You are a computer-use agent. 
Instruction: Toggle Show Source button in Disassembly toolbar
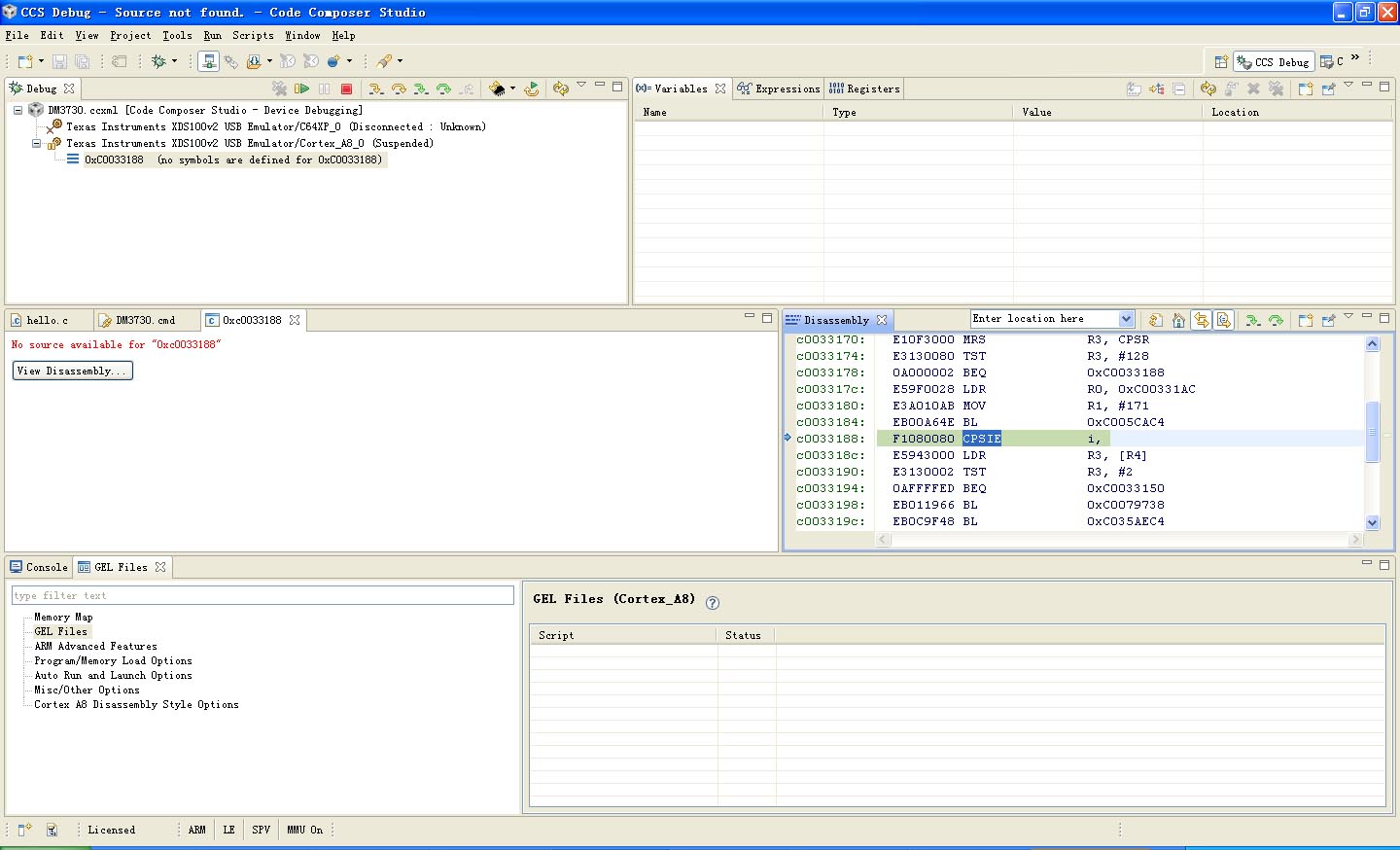[x=1224, y=320]
